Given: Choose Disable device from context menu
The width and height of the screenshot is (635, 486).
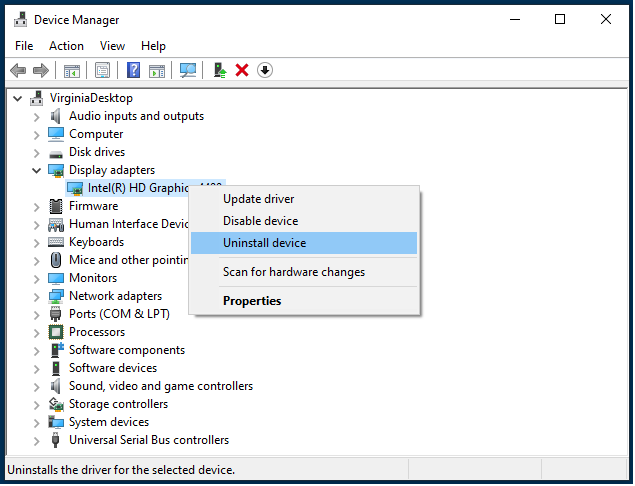Looking at the screenshot, I should point(260,221).
